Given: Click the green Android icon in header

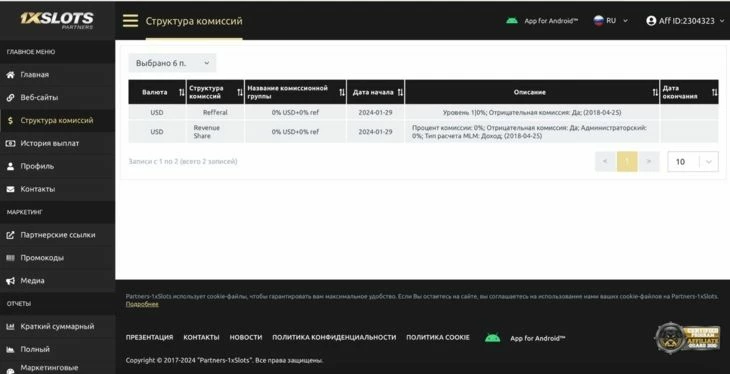Looking at the screenshot, I should 512,21.
